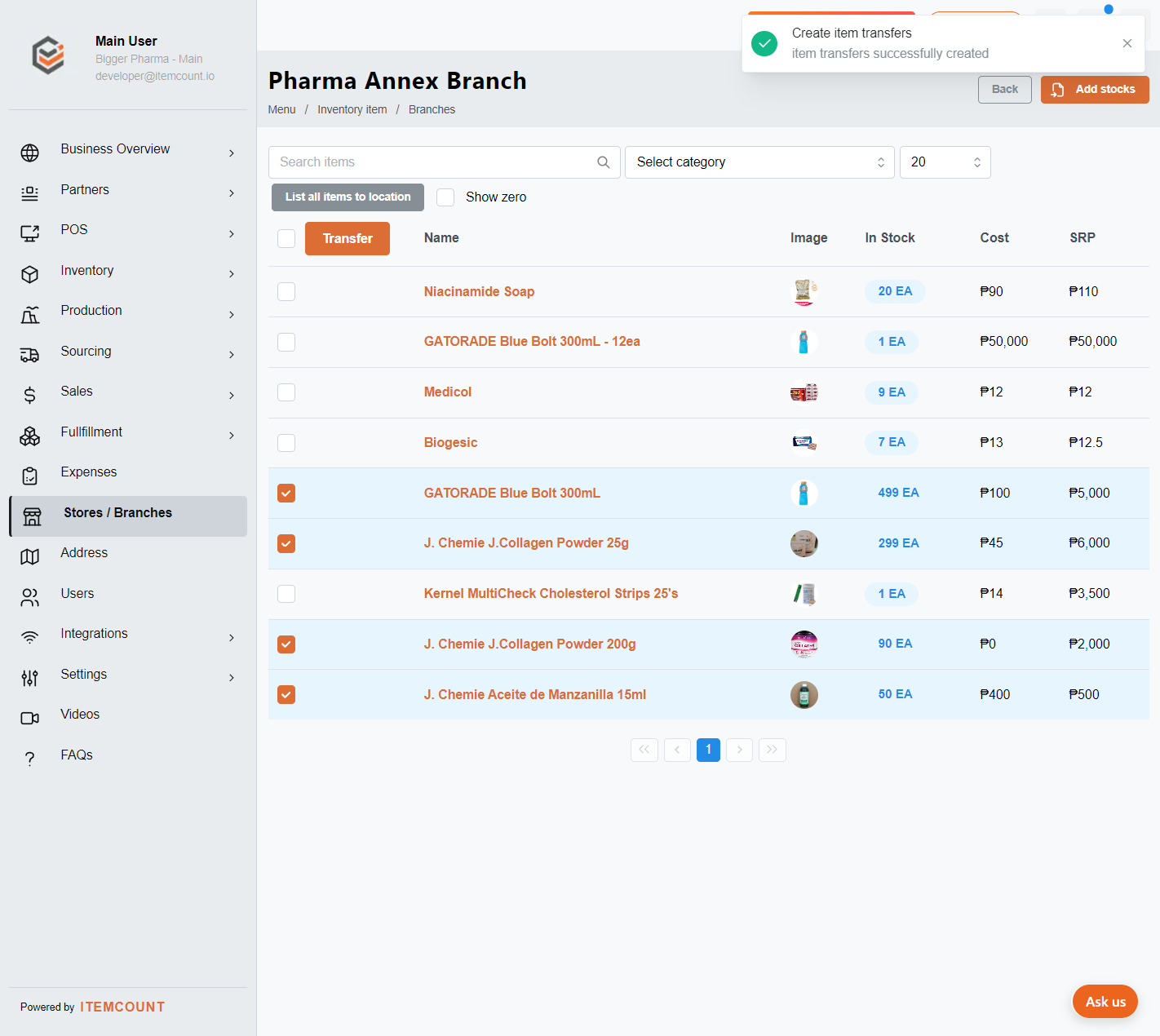Click the Sales dollar sign icon

[x=30, y=395]
